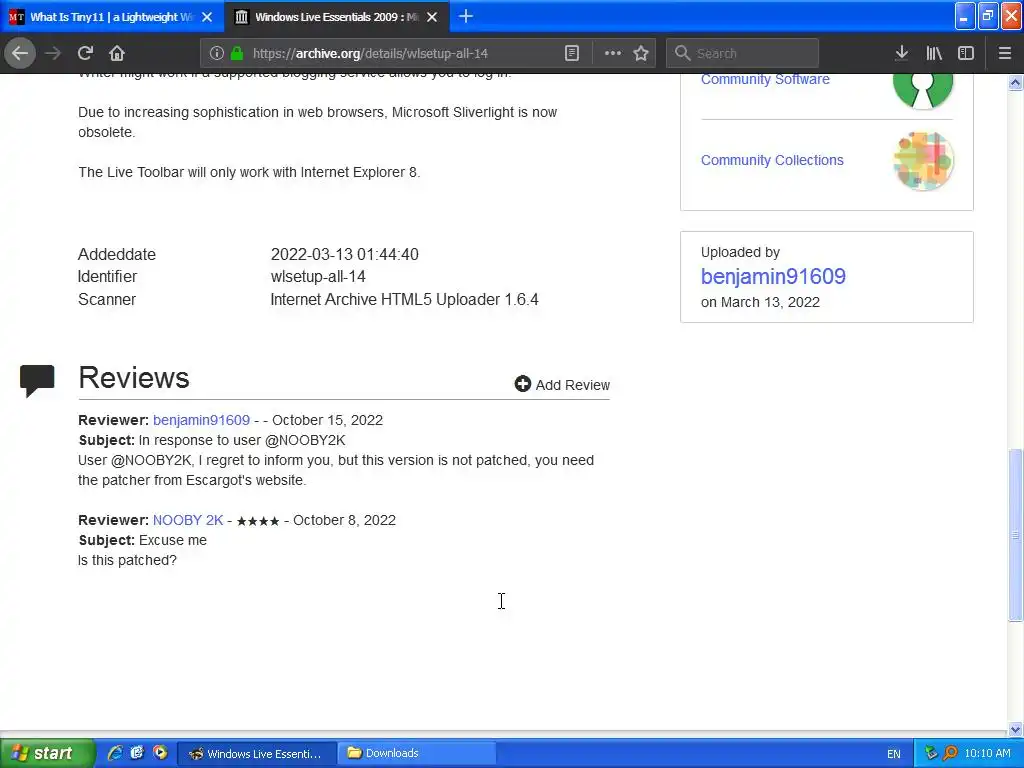The height and width of the screenshot is (768, 1024).
Task: Open the Firefox hamburger menu
Action: click(x=1004, y=53)
